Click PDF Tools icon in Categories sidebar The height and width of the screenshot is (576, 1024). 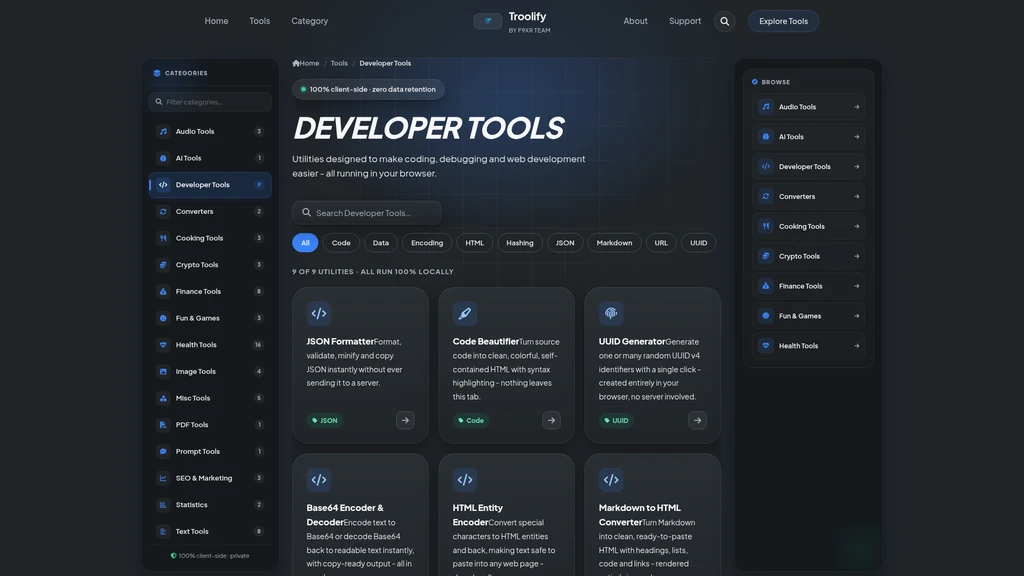tap(163, 424)
